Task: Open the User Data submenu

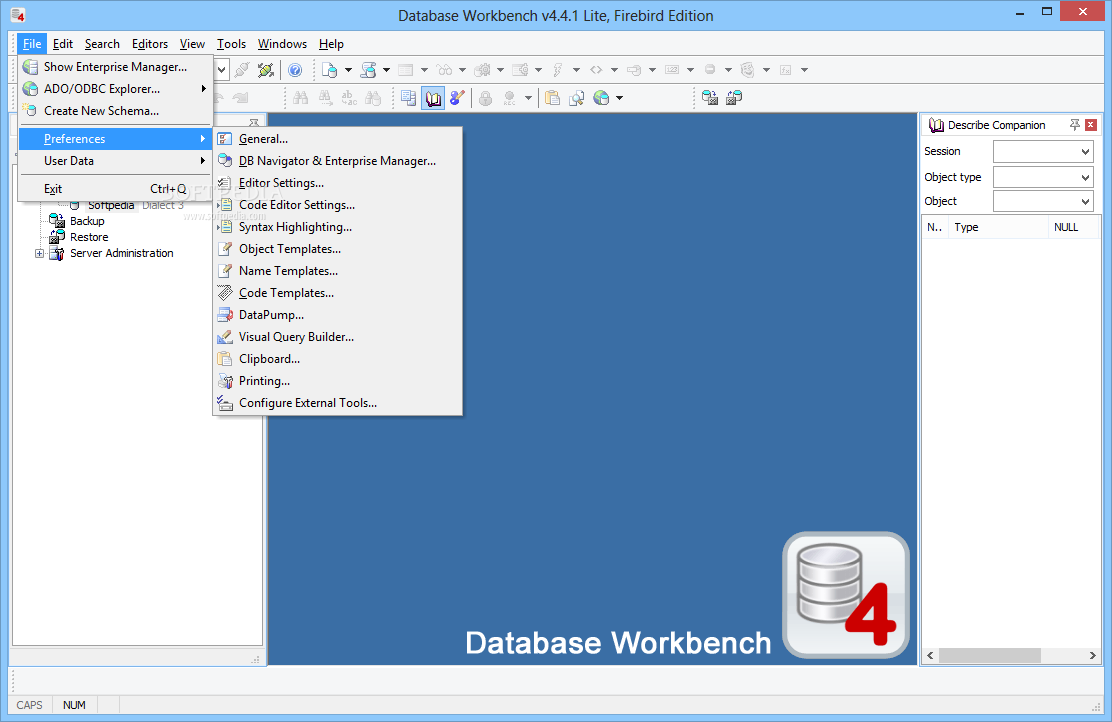Action: click(115, 161)
